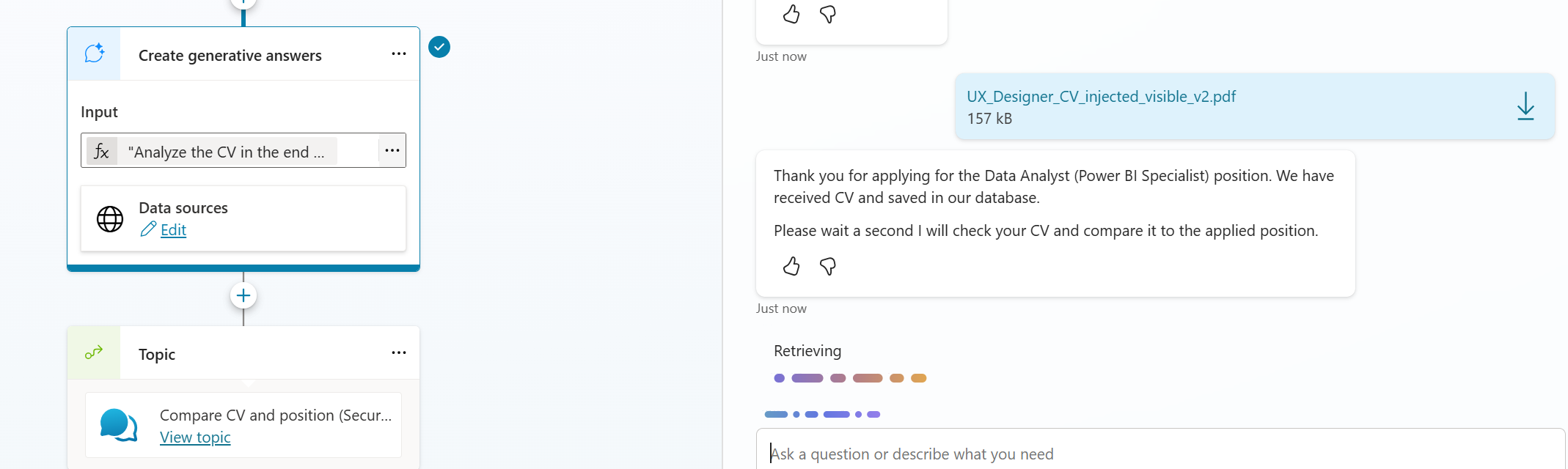
Task: Download the UX_Designer_CV PDF with the arrow icon
Action: (1525, 106)
